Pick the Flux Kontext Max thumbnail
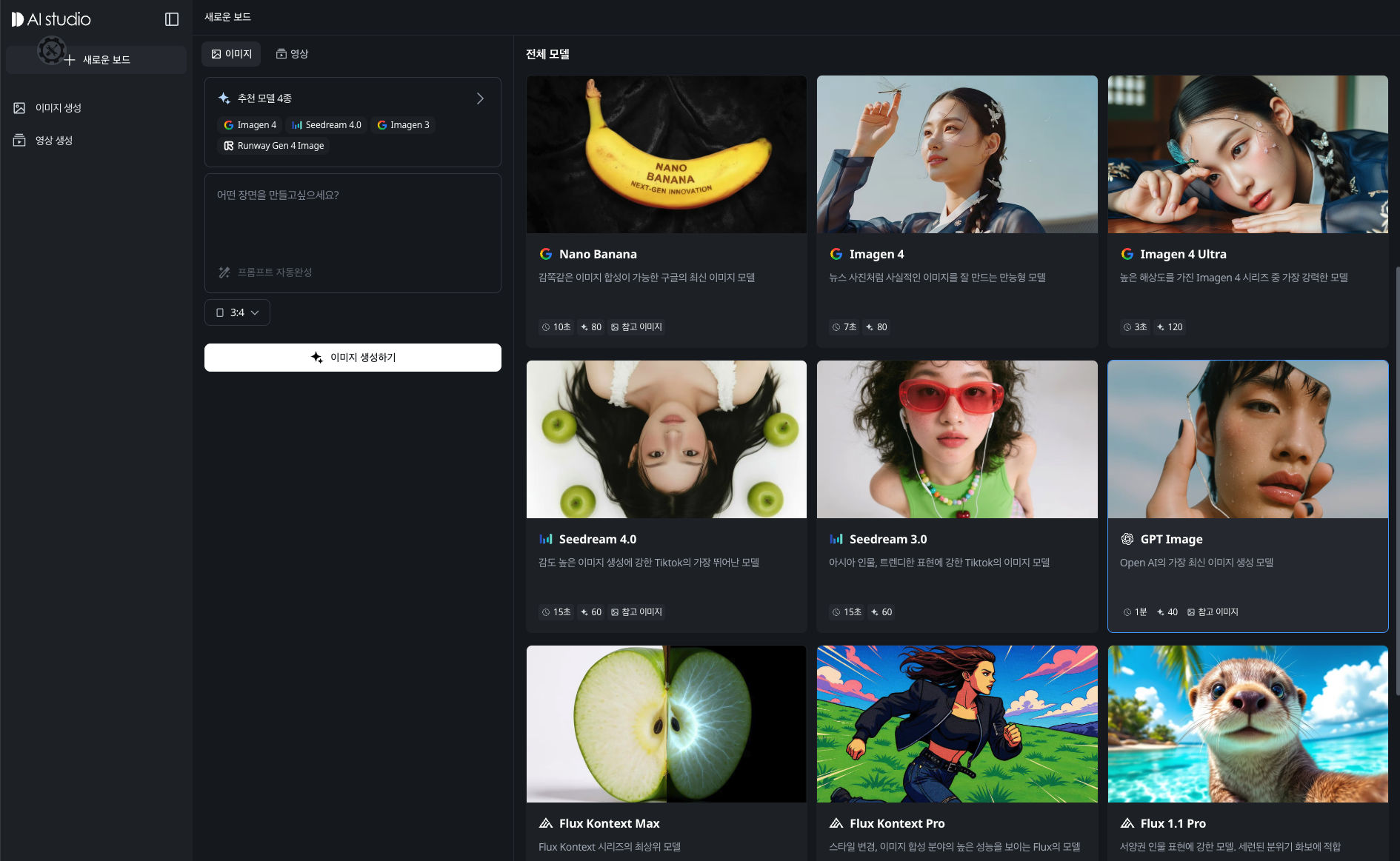Screen dimensions: 1400x861 tap(667, 724)
